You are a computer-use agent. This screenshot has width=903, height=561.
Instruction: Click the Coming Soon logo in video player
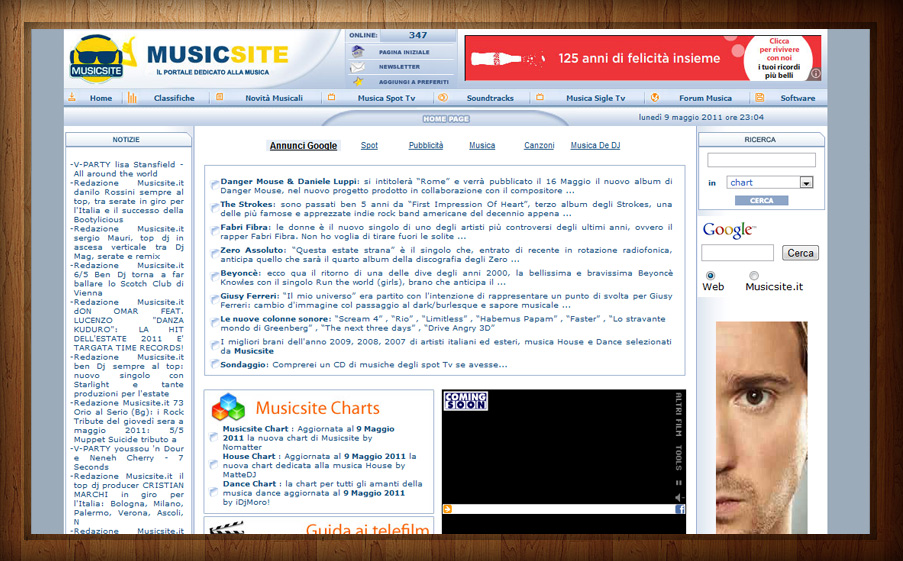click(466, 401)
